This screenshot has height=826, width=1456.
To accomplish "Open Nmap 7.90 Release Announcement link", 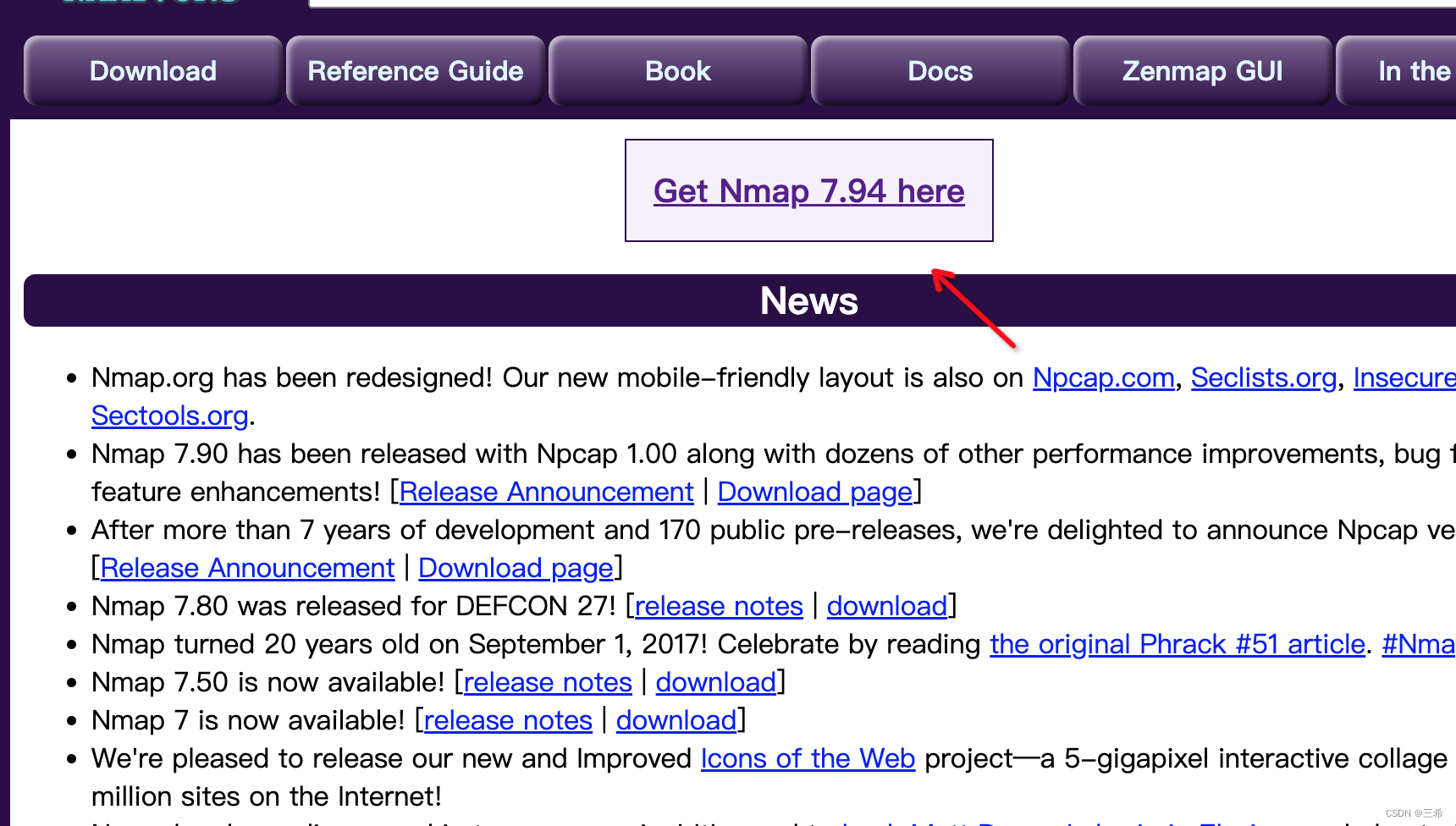I will click(547, 492).
